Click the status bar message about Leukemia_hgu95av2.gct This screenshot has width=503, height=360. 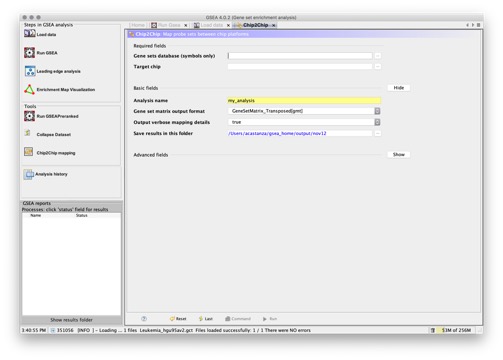(x=194, y=330)
